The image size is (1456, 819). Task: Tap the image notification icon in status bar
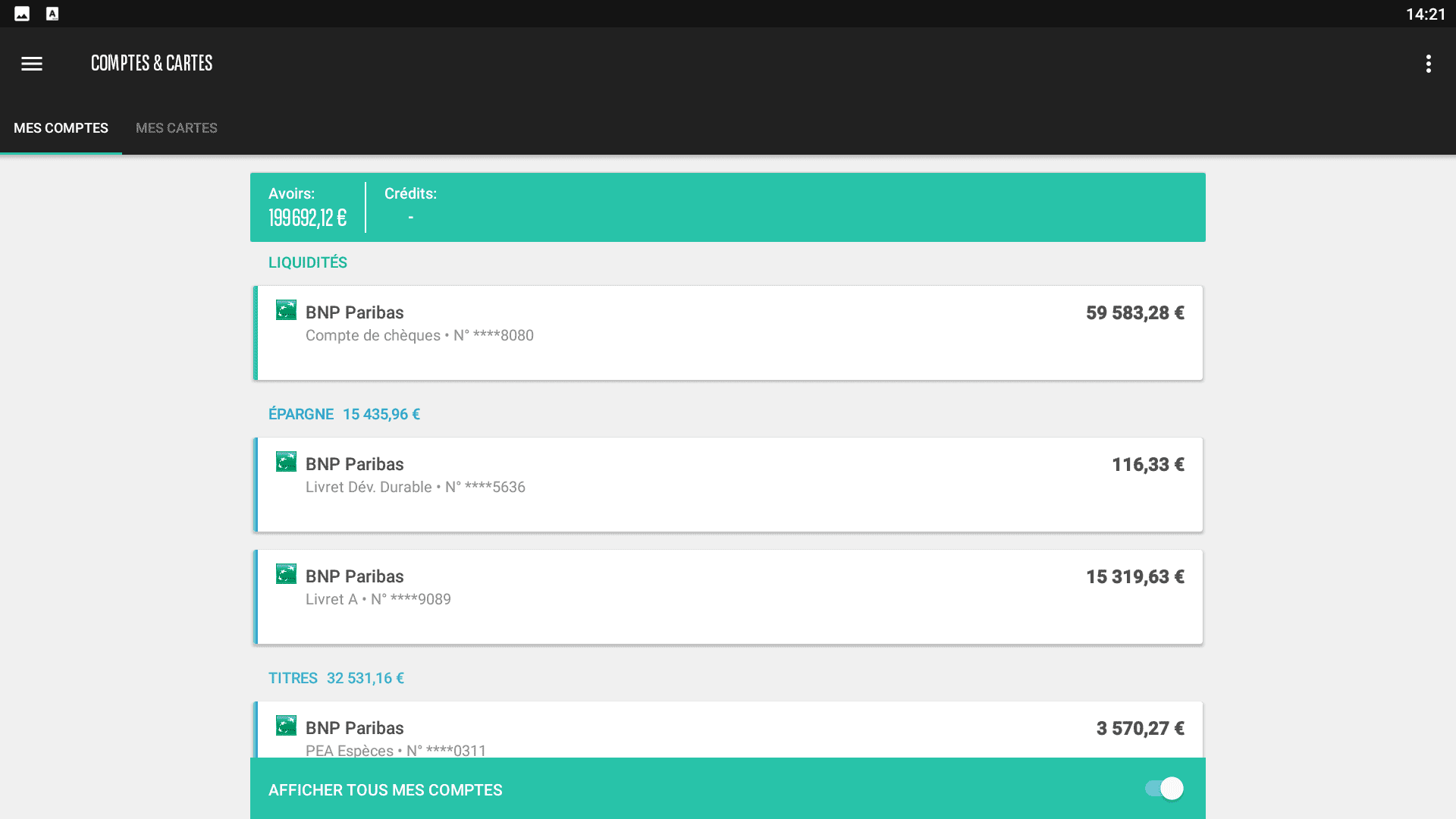click(x=22, y=14)
